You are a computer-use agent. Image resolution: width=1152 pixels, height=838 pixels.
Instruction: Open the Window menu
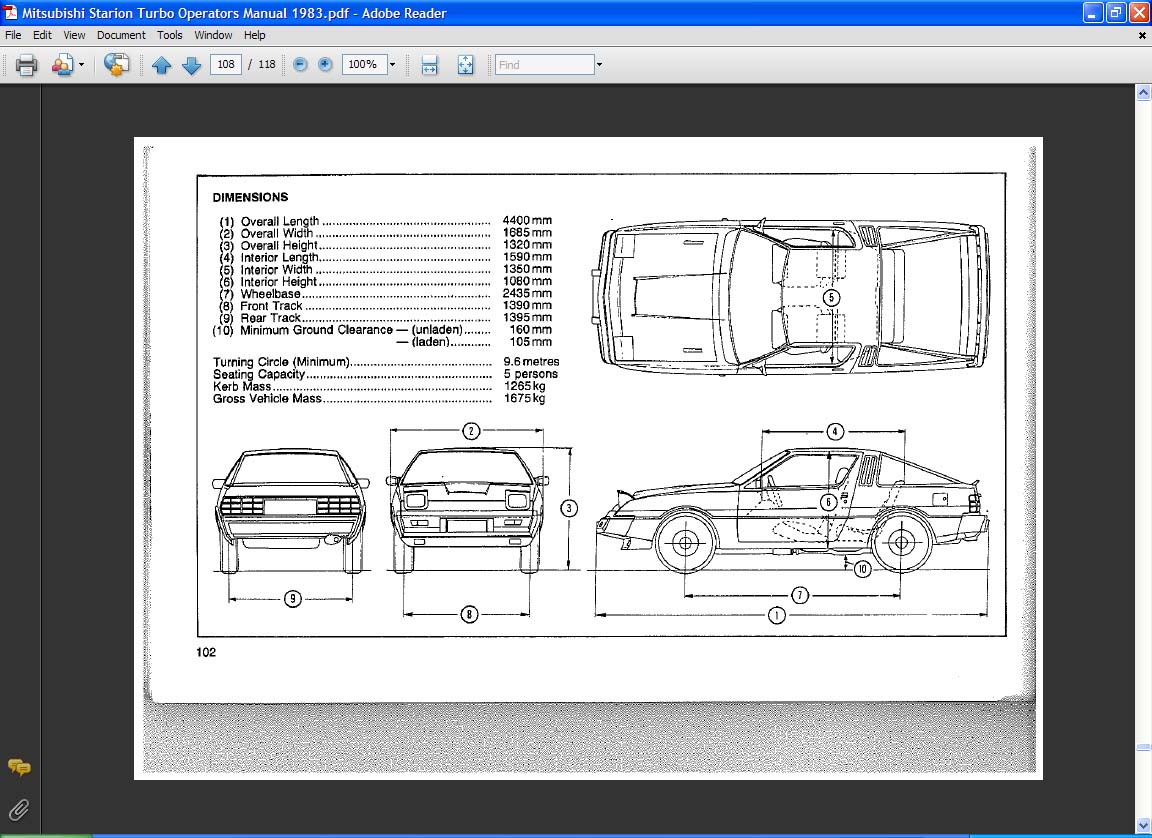pos(213,35)
